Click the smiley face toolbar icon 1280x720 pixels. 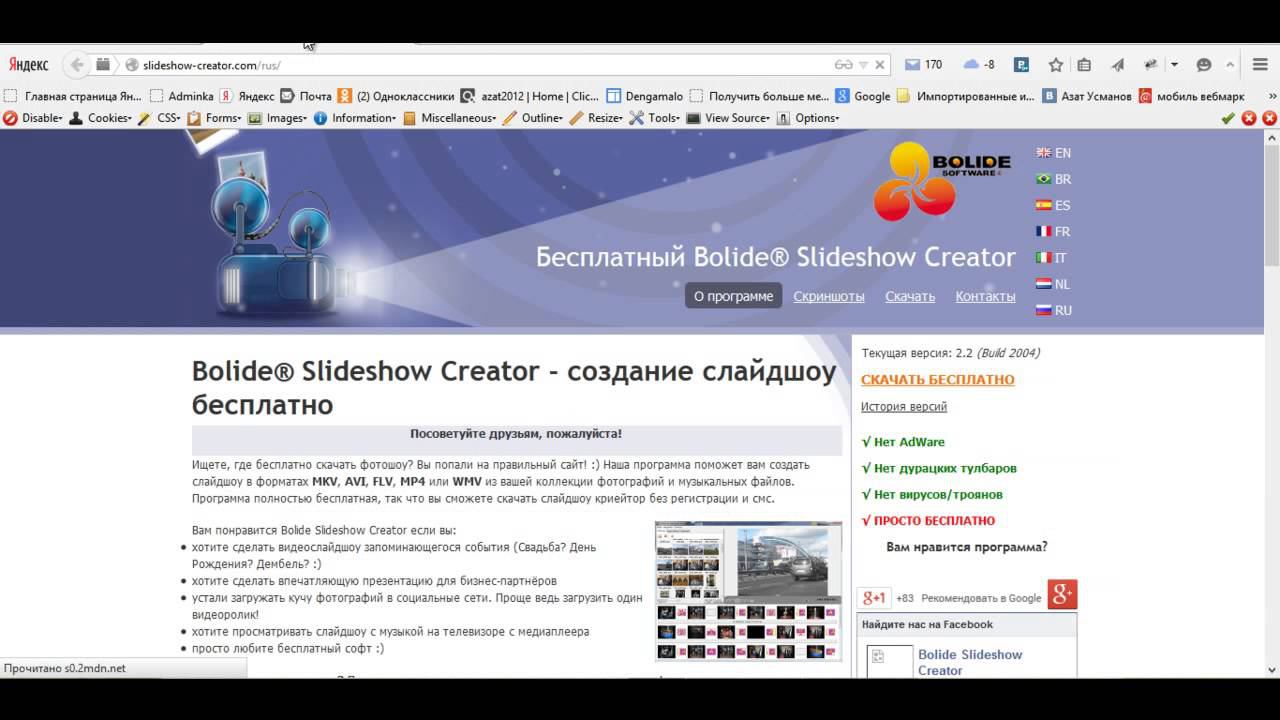(x=1204, y=65)
